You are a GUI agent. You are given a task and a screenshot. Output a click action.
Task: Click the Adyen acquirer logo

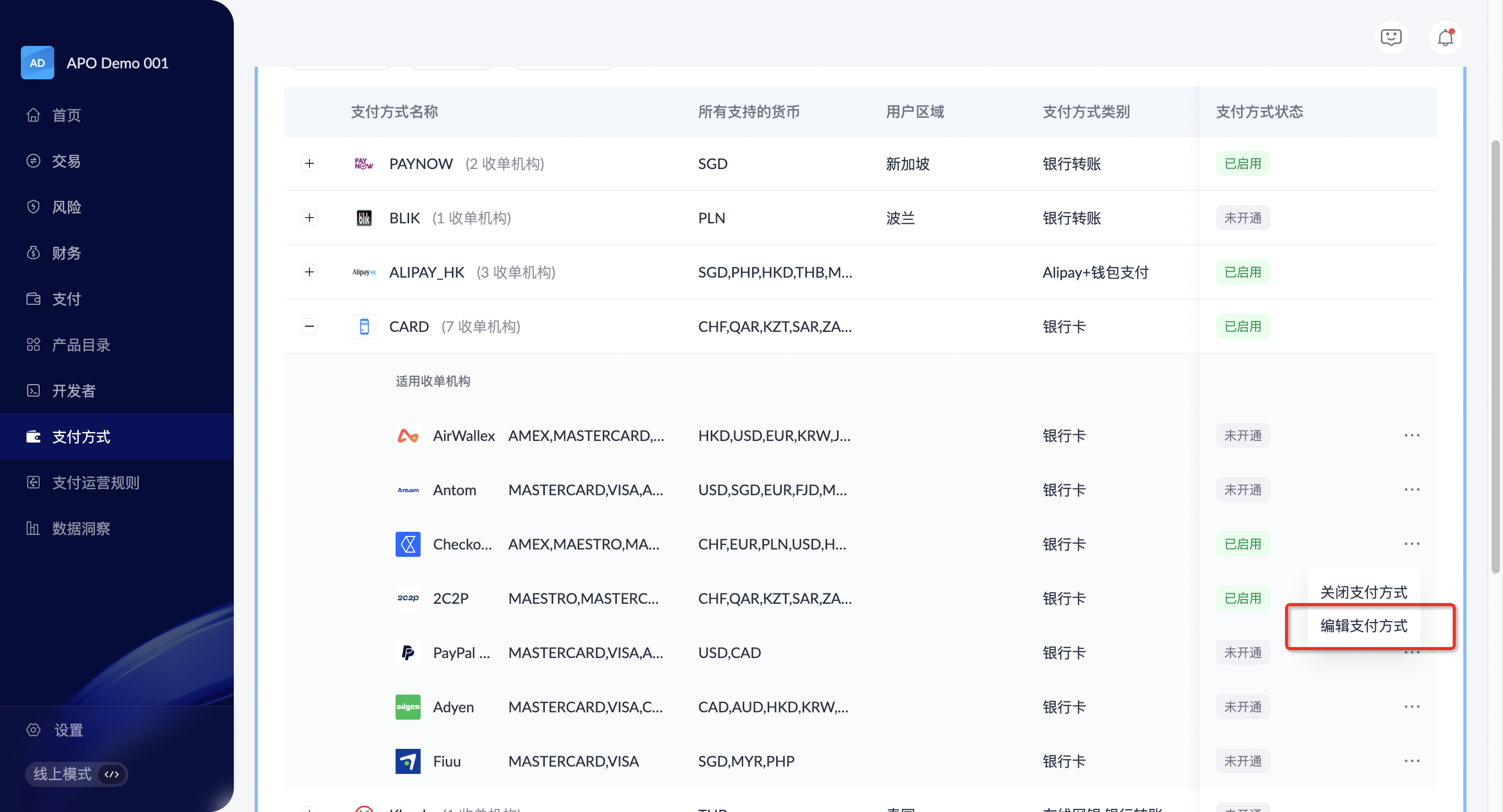(x=408, y=707)
